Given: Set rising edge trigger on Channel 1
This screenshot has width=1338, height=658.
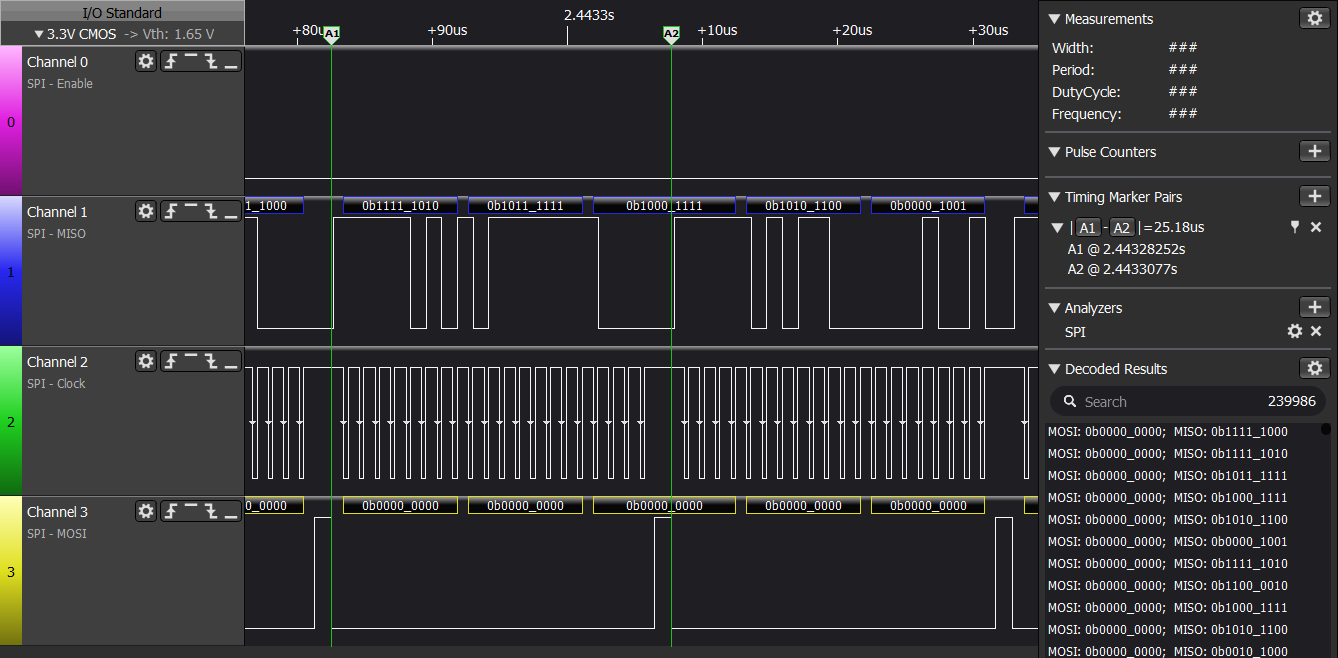Looking at the screenshot, I should click(x=171, y=212).
